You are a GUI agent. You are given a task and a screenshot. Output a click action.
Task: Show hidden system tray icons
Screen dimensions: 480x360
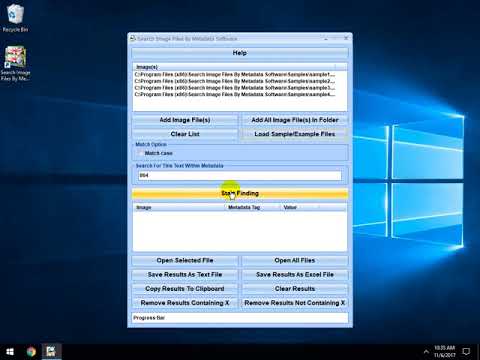pos(426,352)
